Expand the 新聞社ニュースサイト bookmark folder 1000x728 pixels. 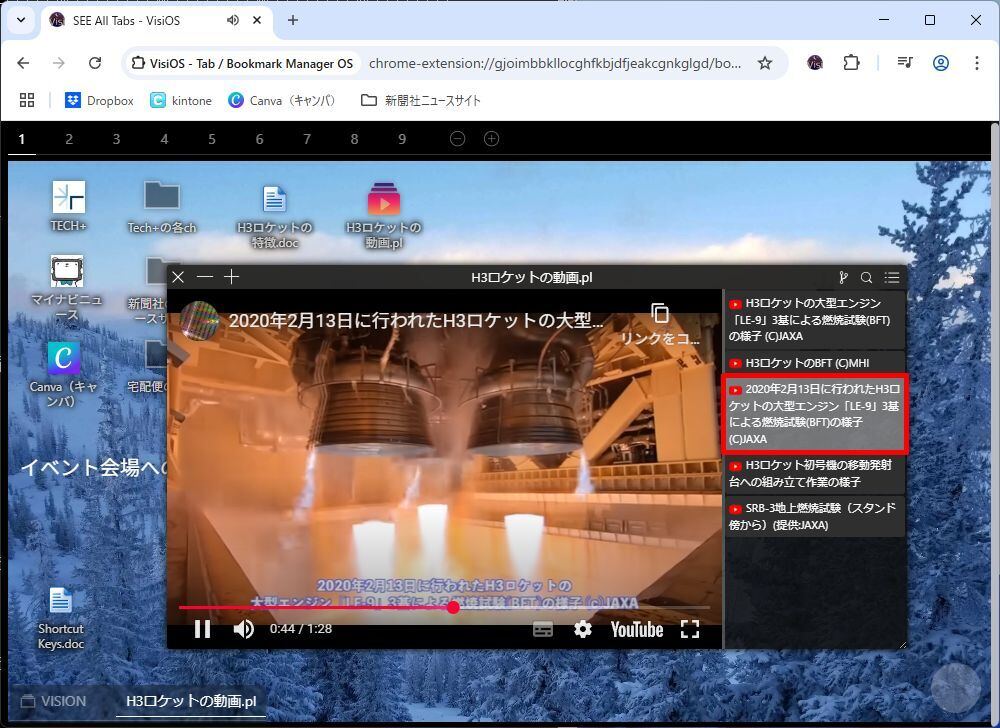click(421, 100)
